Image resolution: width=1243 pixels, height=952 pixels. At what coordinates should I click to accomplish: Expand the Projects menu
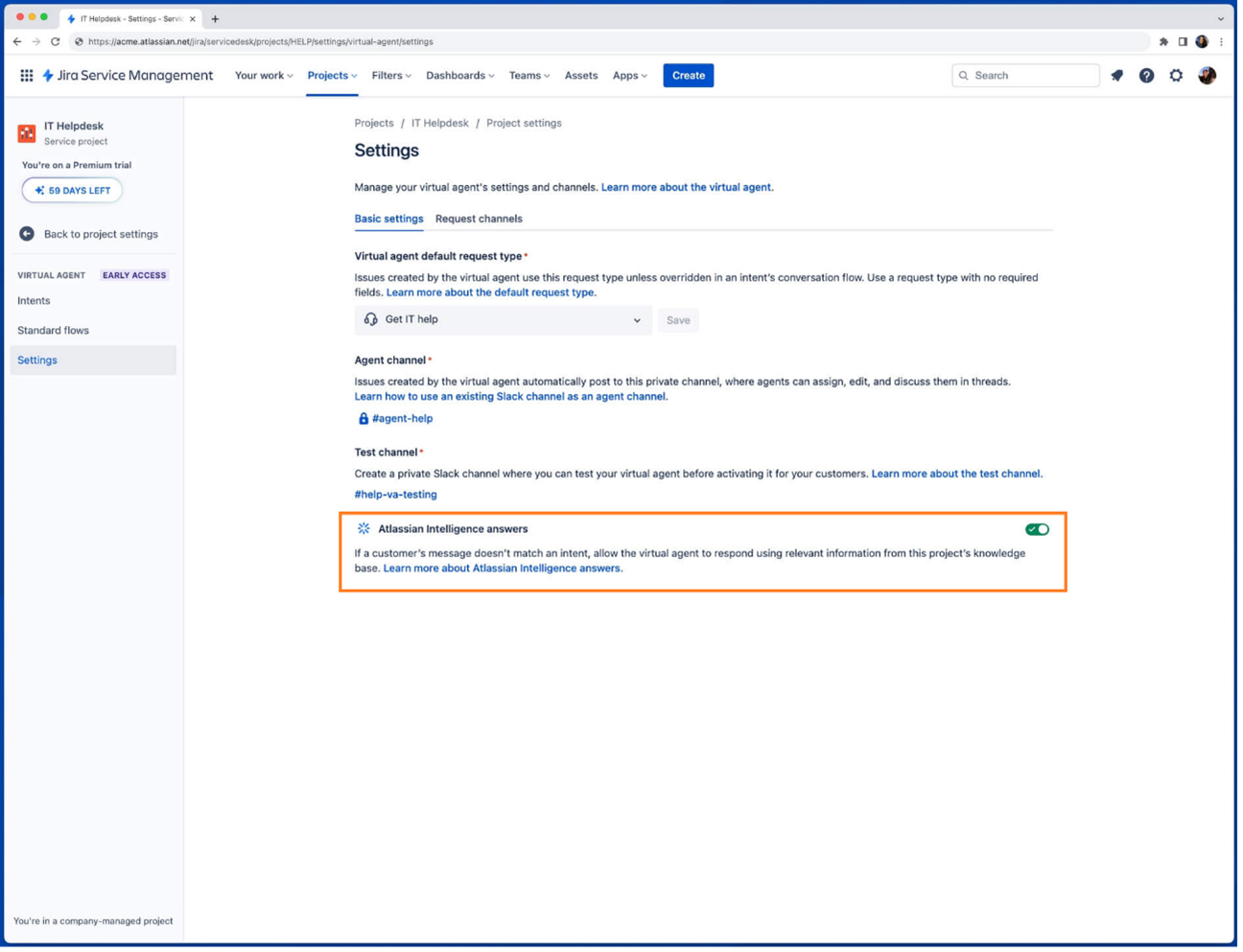pyautogui.click(x=334, y=76)
